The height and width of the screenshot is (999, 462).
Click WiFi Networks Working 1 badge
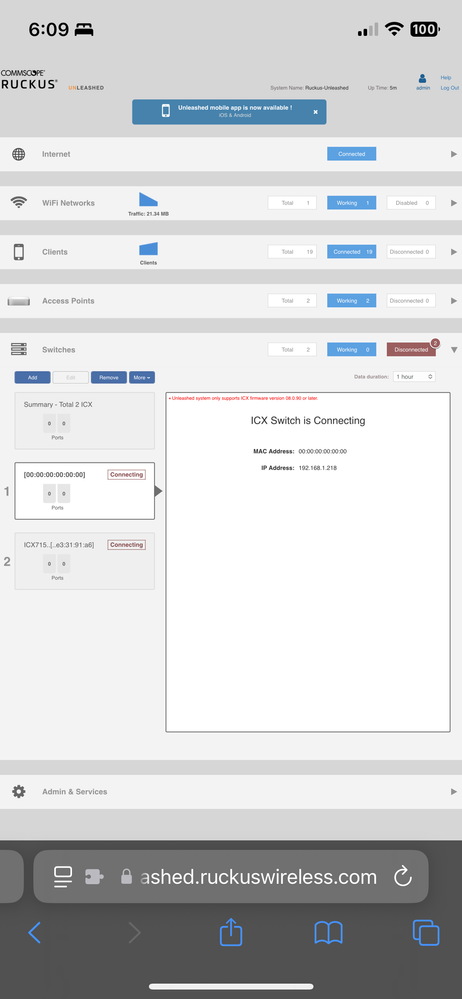[x=352, y=203]
